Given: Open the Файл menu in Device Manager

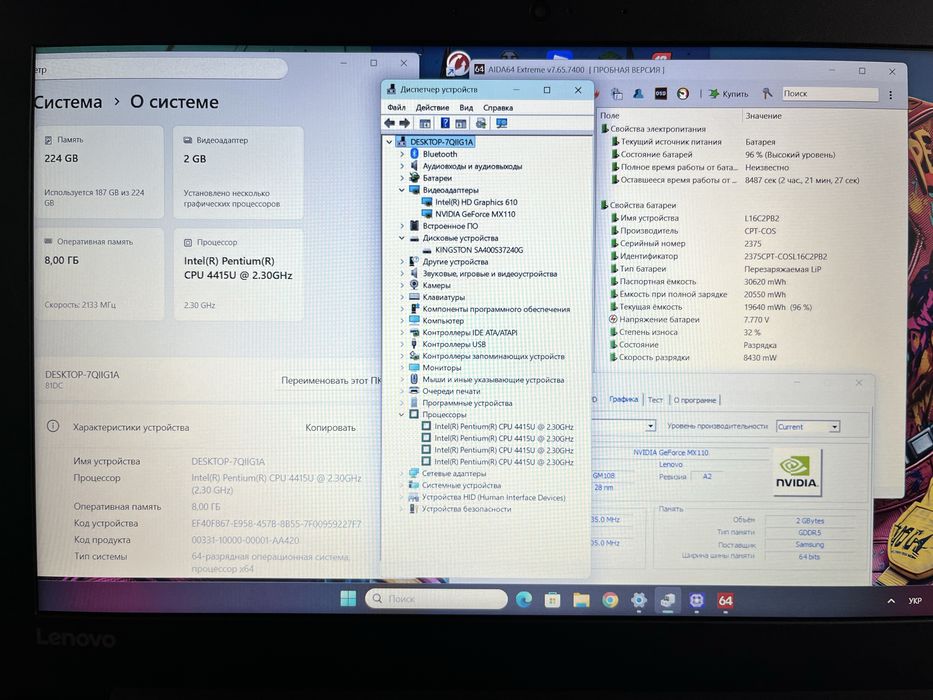Looking at the screenshot, I should click(x=396, y=108).
